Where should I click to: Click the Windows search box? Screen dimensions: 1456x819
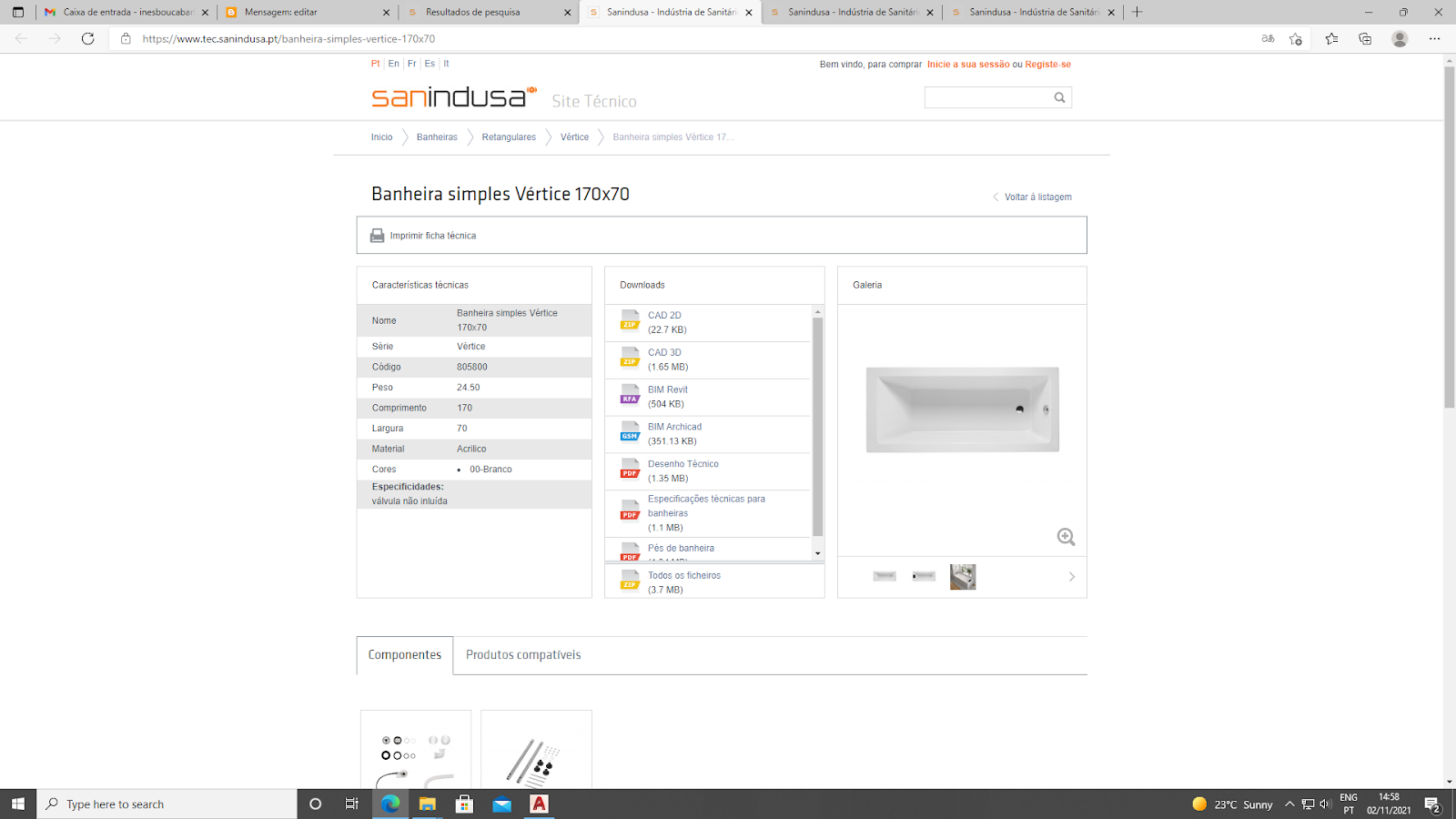[167, 804]
